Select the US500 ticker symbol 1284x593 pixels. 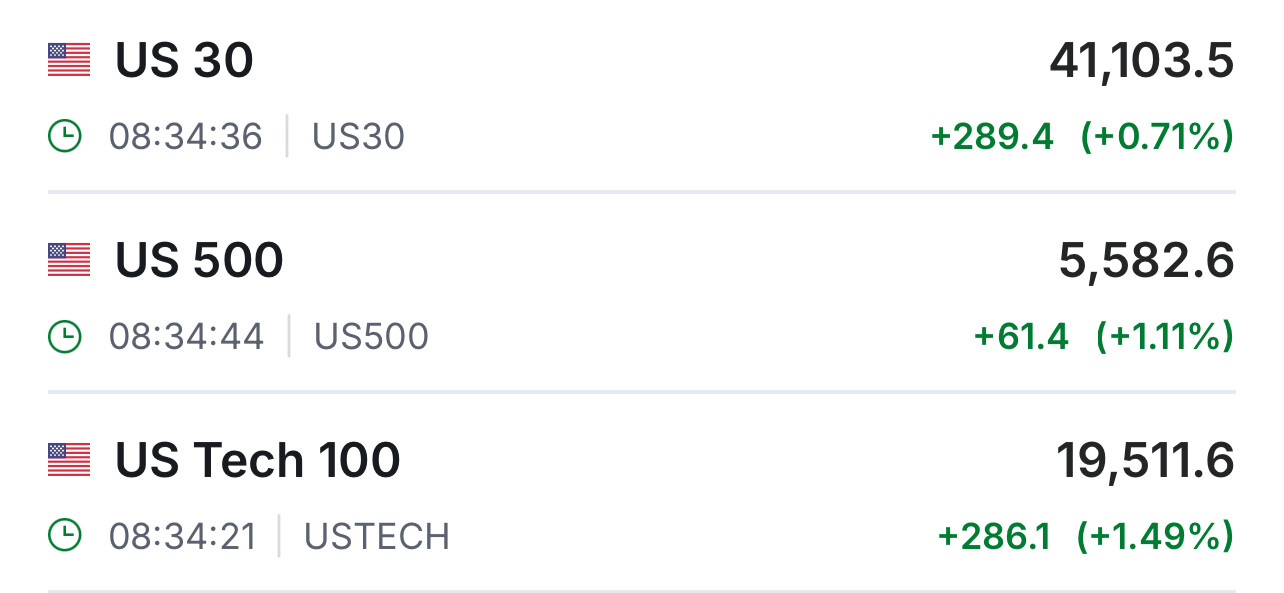point(371,337)
